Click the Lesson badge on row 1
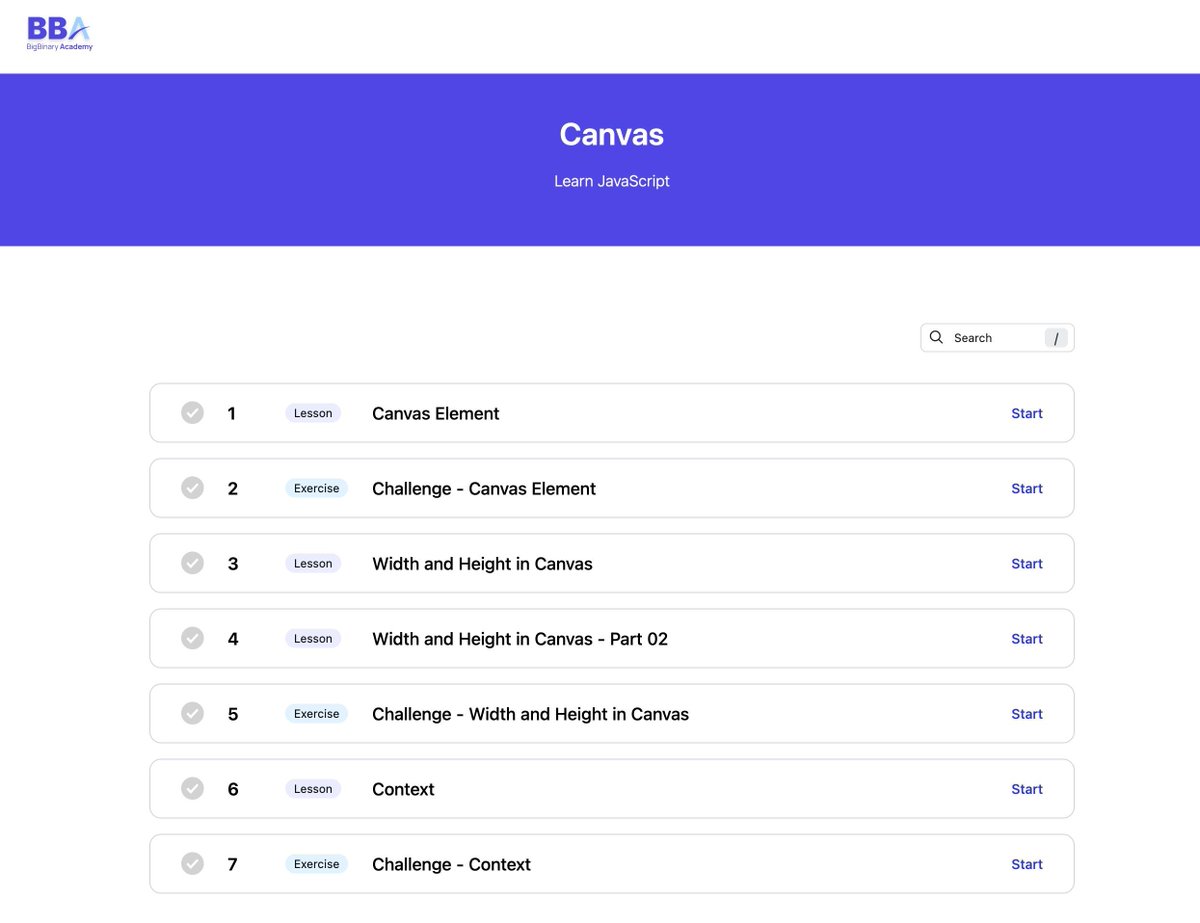Screen dimensions: 1200x923 [x=313, y=413]
